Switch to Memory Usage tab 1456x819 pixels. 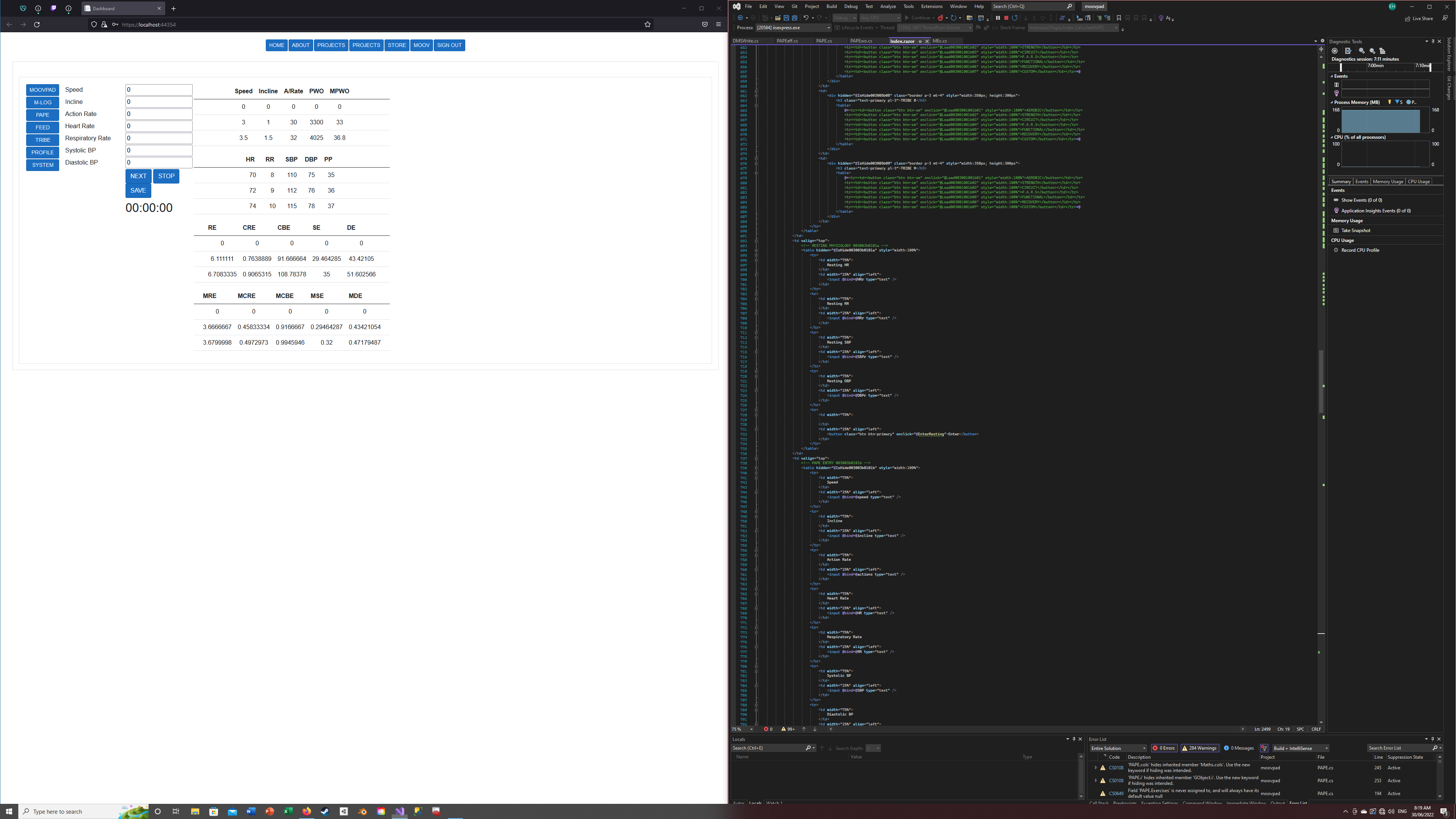tap(1388, 182)
